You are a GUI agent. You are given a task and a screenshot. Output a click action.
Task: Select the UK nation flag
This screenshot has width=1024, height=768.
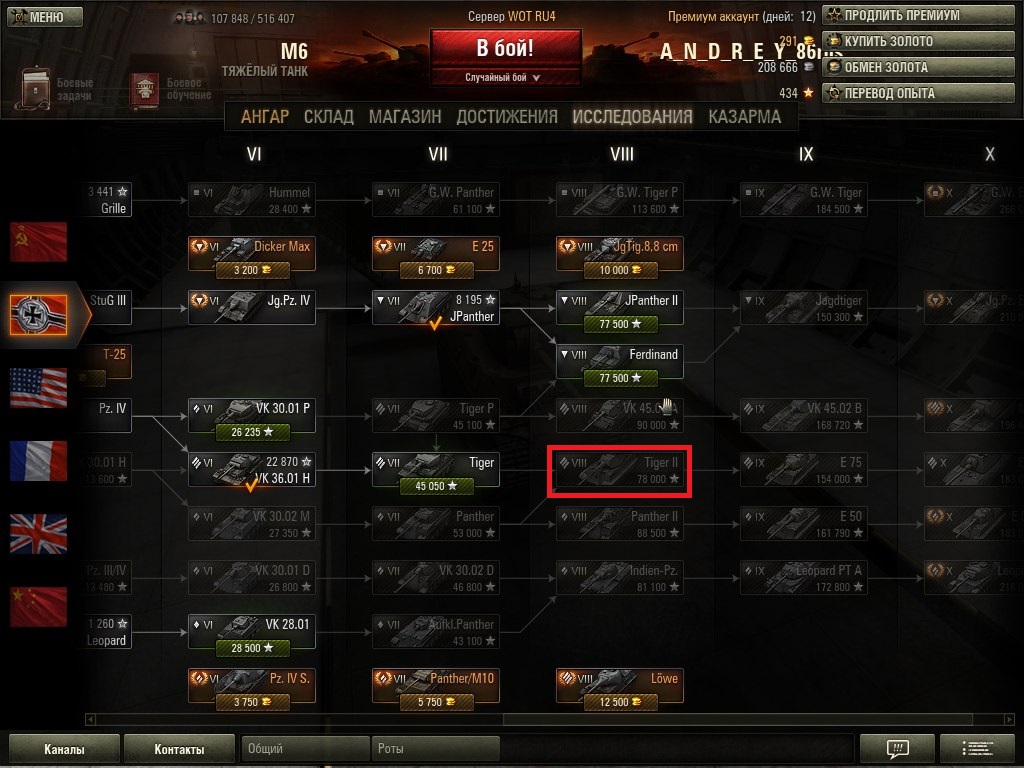39,534
